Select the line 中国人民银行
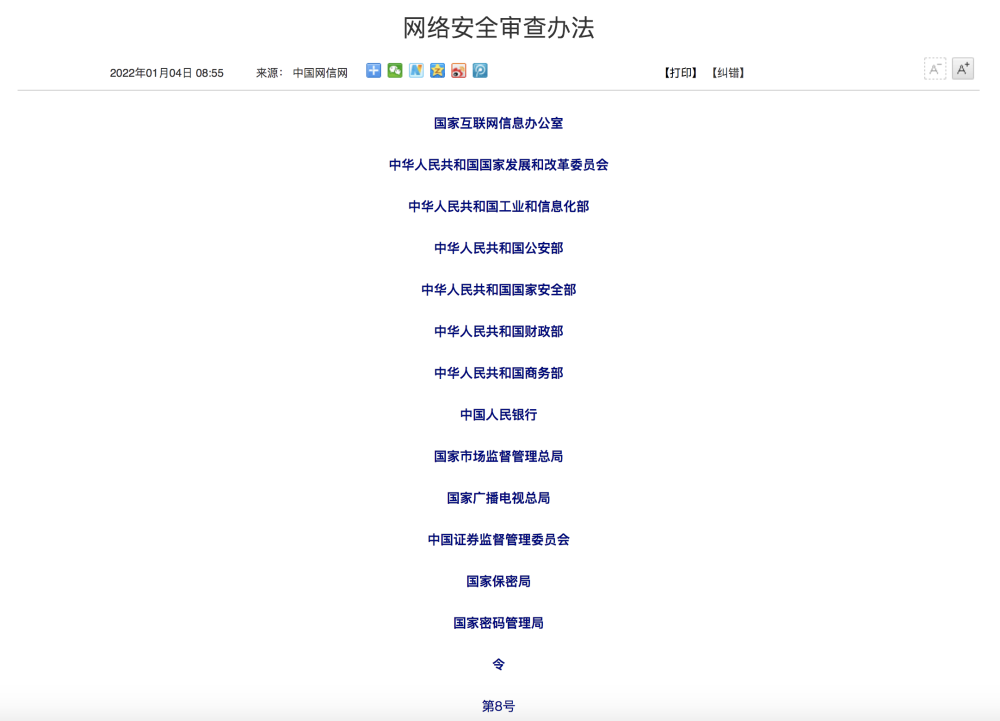 (x=499, y=415)
